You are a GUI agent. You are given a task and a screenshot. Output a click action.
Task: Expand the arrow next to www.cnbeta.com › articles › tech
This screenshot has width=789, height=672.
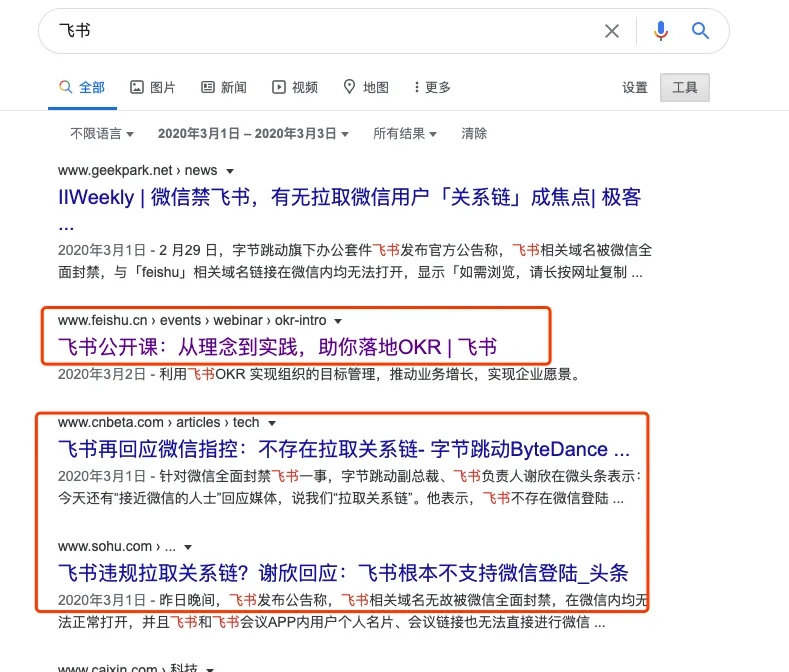click(x=272, y=423)
